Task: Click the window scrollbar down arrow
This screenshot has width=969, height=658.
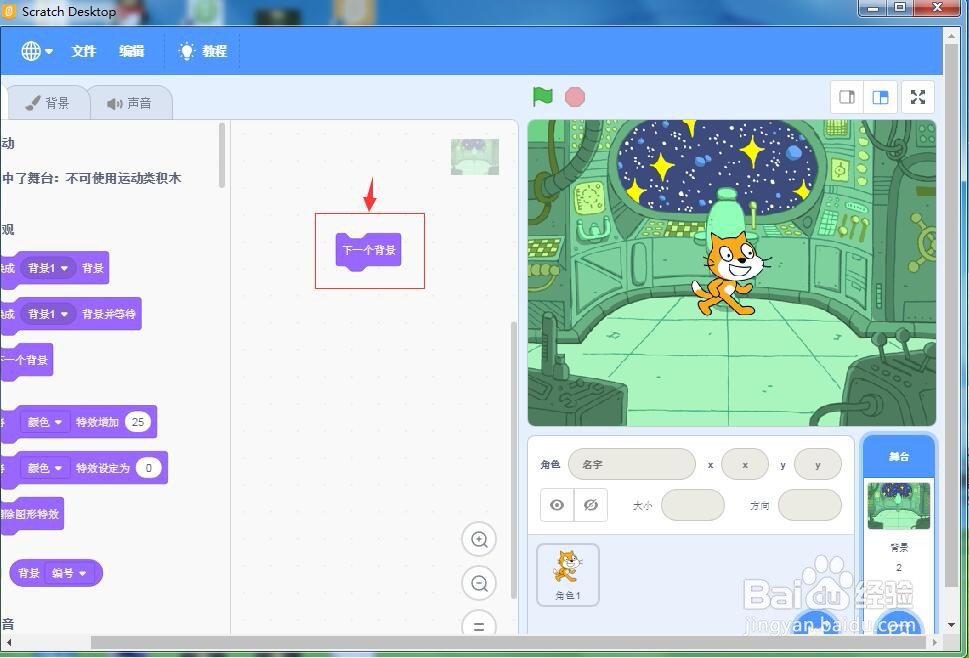Action: coord(952,625)
